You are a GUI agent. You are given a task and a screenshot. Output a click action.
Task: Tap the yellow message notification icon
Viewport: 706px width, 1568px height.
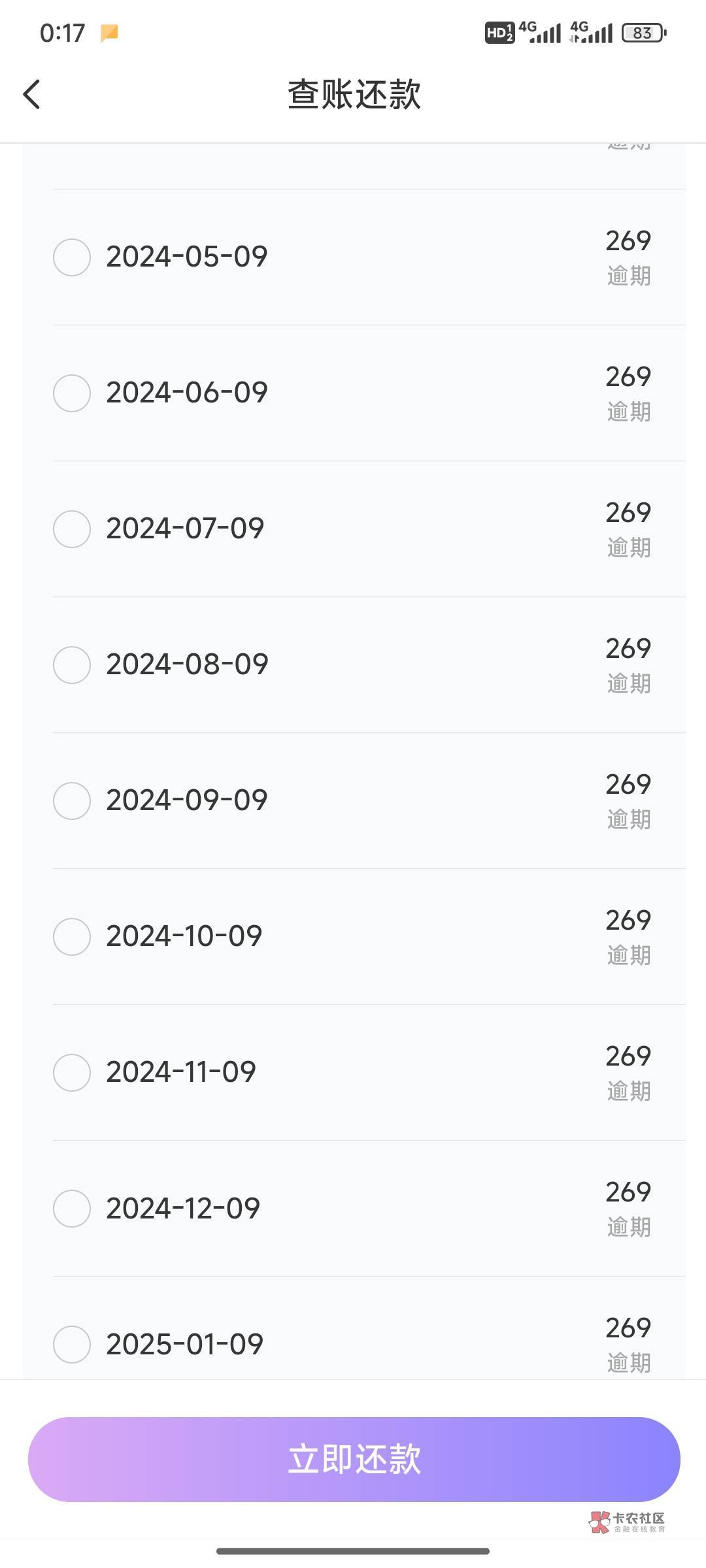(x=109, y=33)
